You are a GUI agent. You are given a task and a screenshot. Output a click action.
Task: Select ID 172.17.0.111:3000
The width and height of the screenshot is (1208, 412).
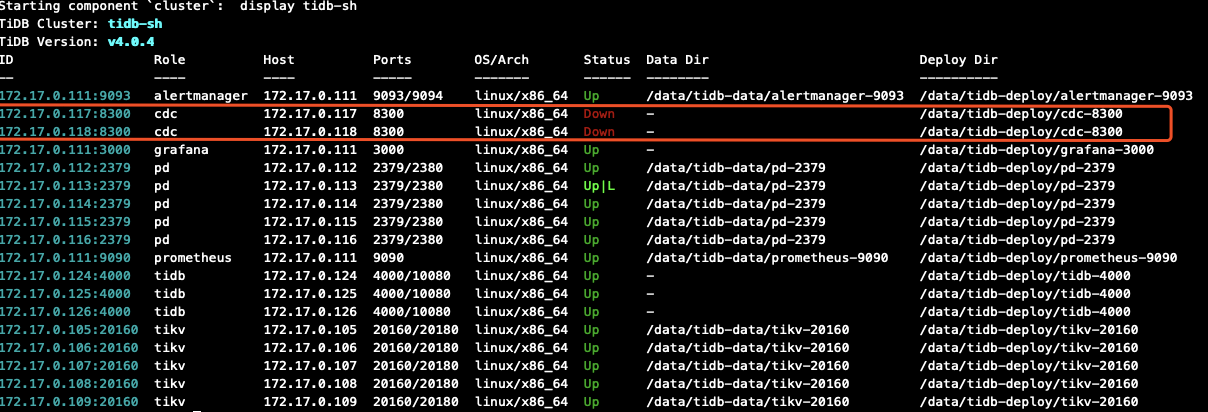(66, 150)
